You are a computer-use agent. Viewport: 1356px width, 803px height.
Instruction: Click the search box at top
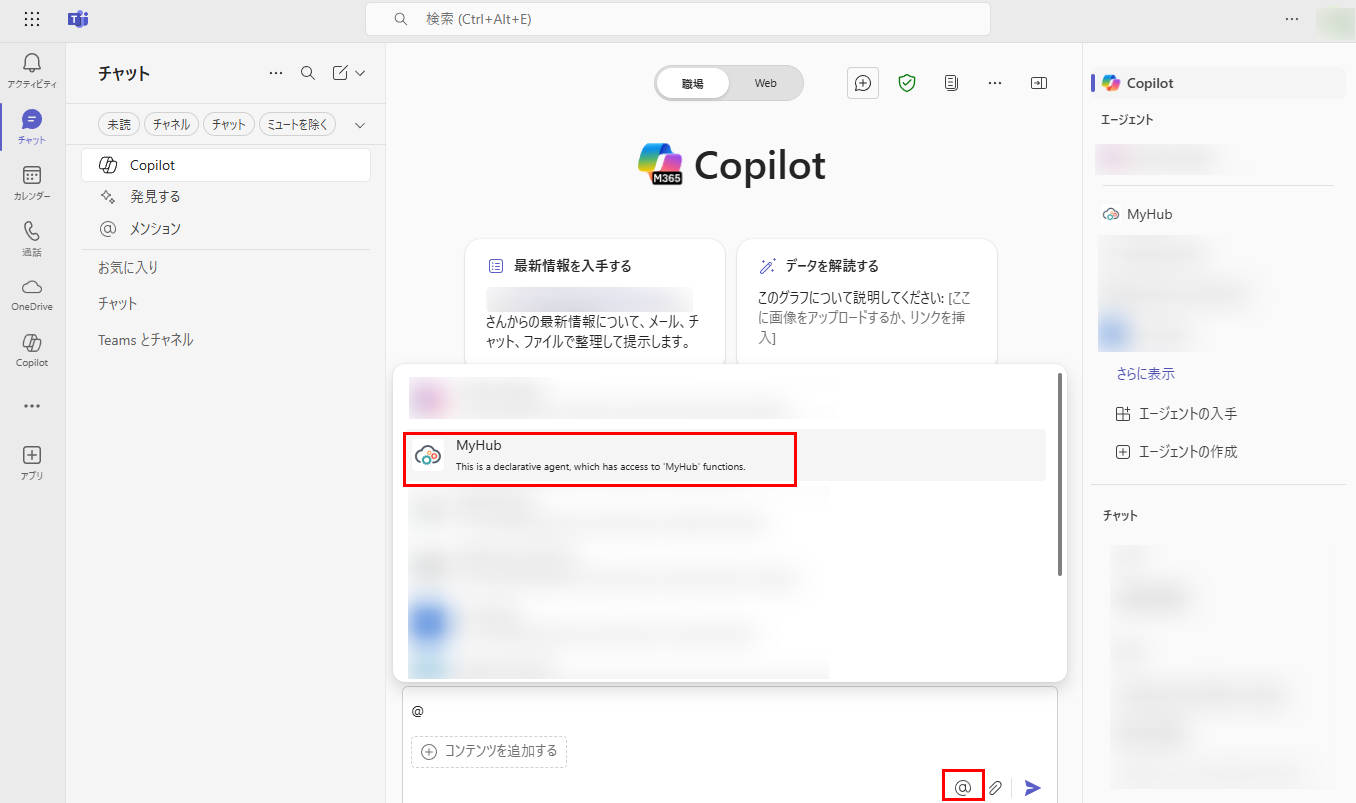click(x=678, y=19)
